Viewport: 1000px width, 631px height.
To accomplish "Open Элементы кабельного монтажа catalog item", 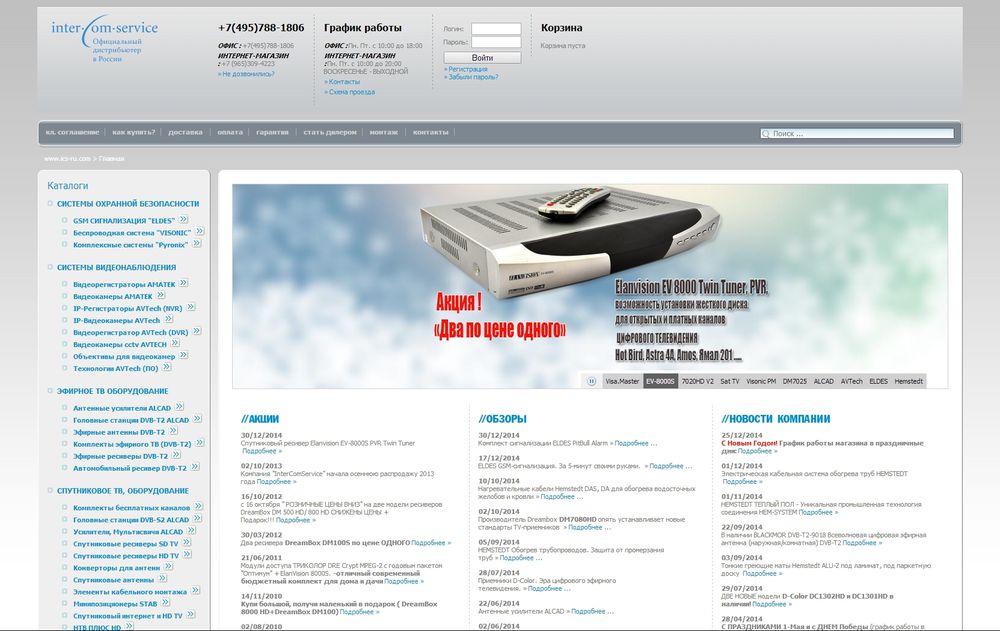I will pos(130,591).
